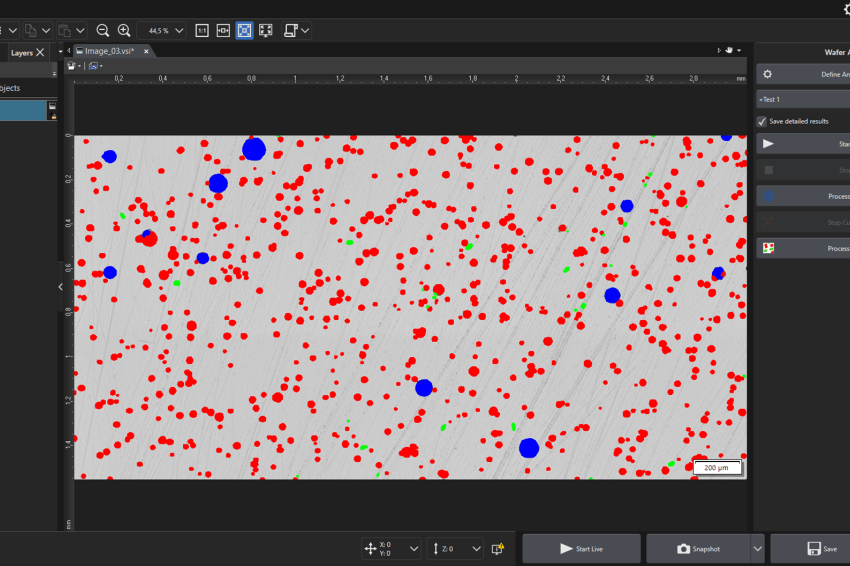Open the X/Y position dropdown chevron
Viewport: 850px width, 566px height.
click(x=414, y=549)
